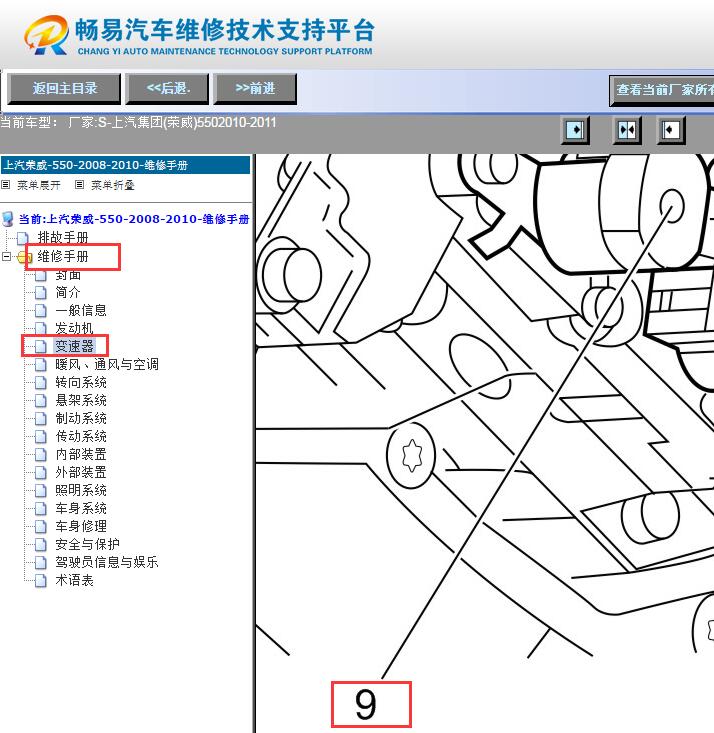
Task: Click the 上汽荣威-550-2008-2010-维修手册 panel header
Action: click(125, 165)
